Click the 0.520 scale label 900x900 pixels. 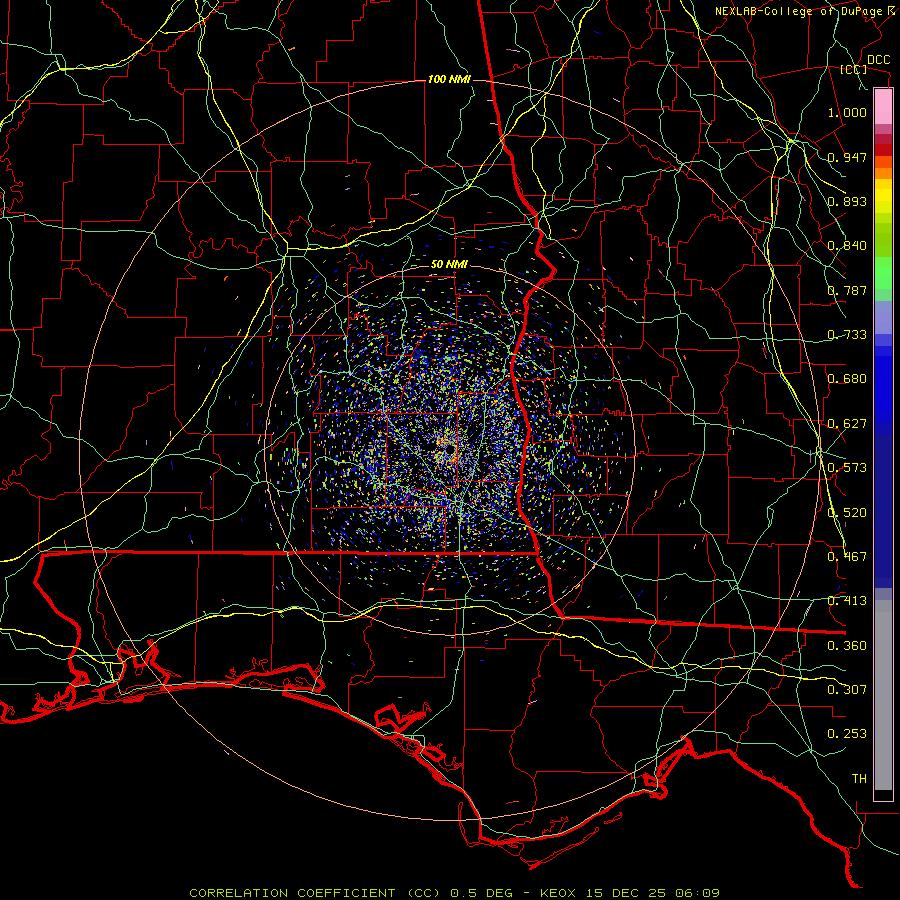click(x=847, y=513)
